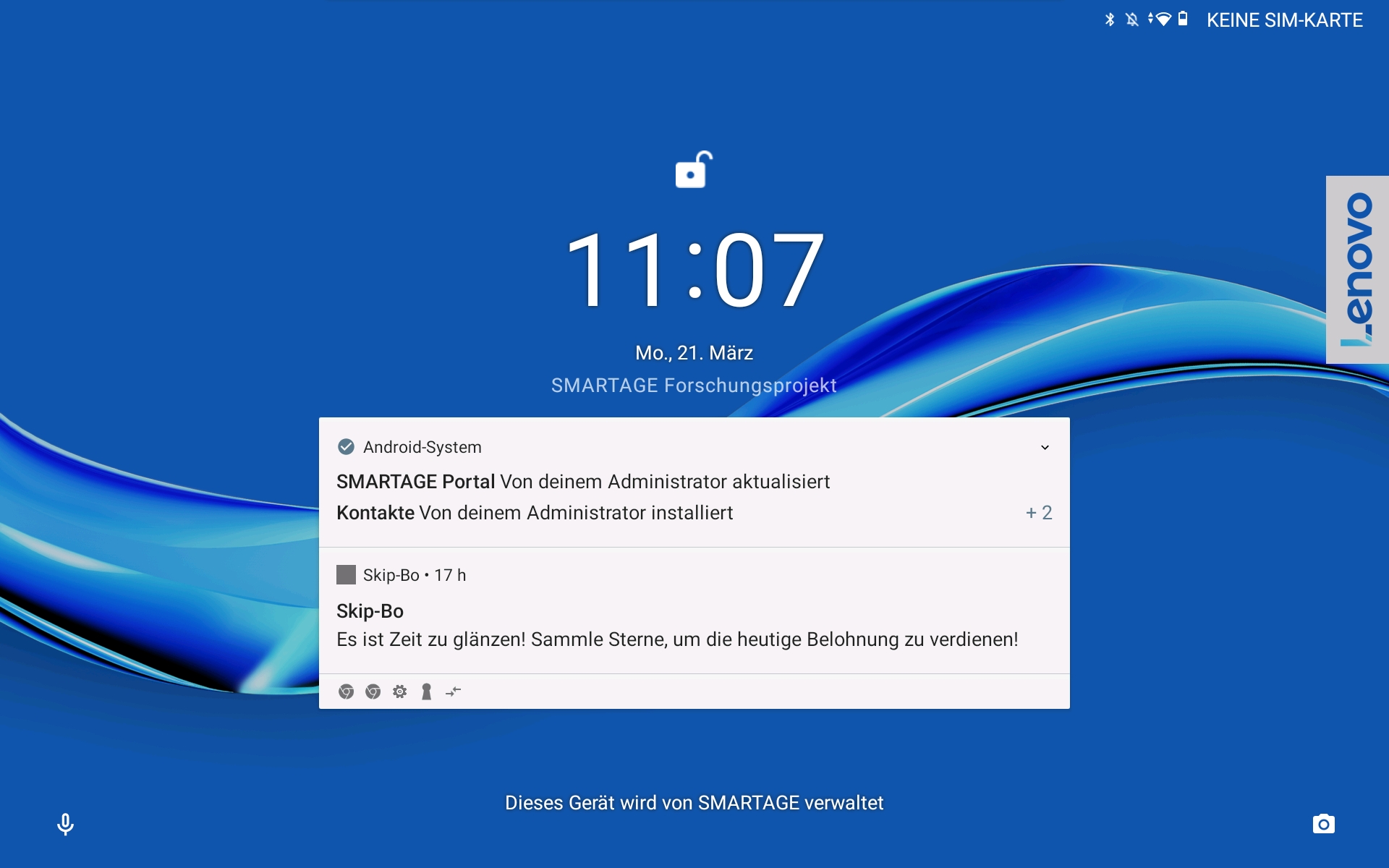The width and height of the screenshot is (1389, 868).
Task: Open voice assist microphone icon
Action: (65, 824)
